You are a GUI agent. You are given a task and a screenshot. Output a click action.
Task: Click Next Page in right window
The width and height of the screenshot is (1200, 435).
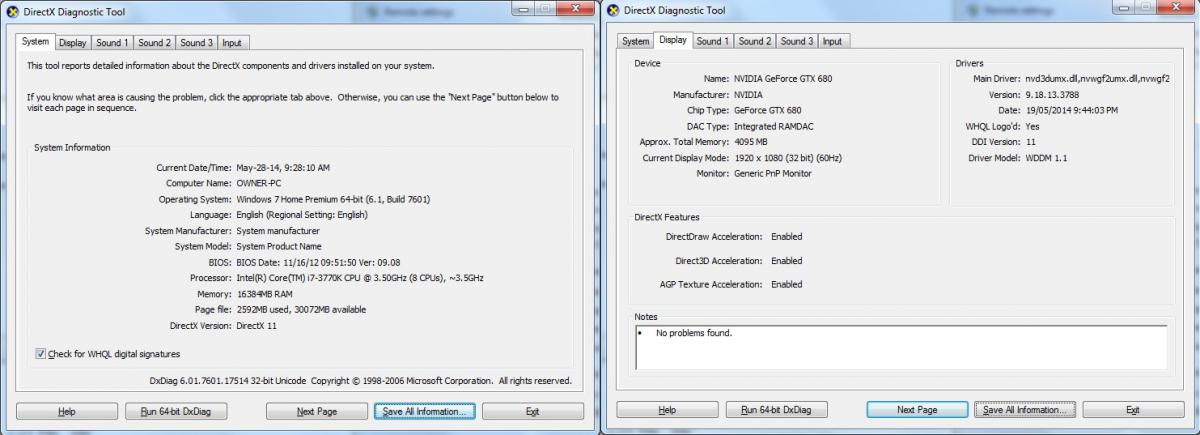(x=917, y=410)
